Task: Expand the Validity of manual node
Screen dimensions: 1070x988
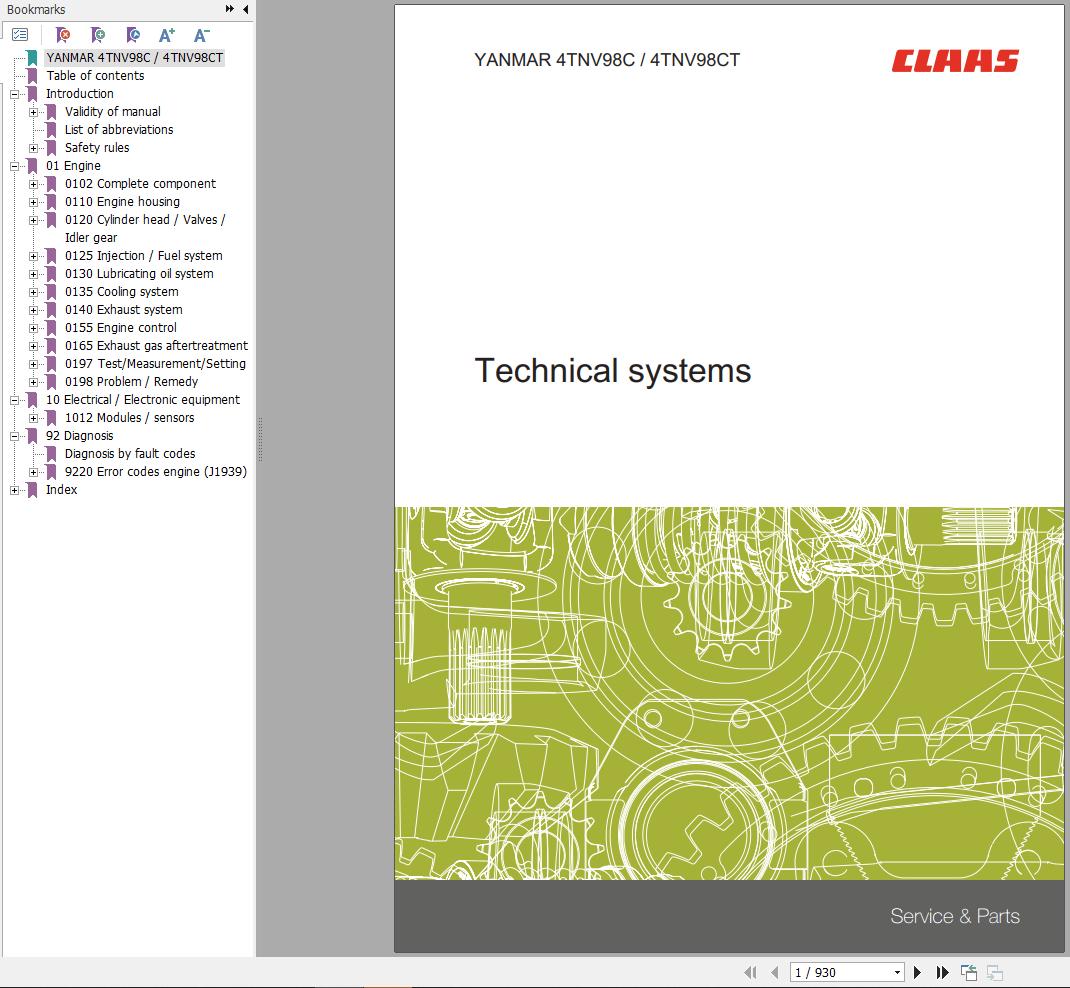Action: 33,112
